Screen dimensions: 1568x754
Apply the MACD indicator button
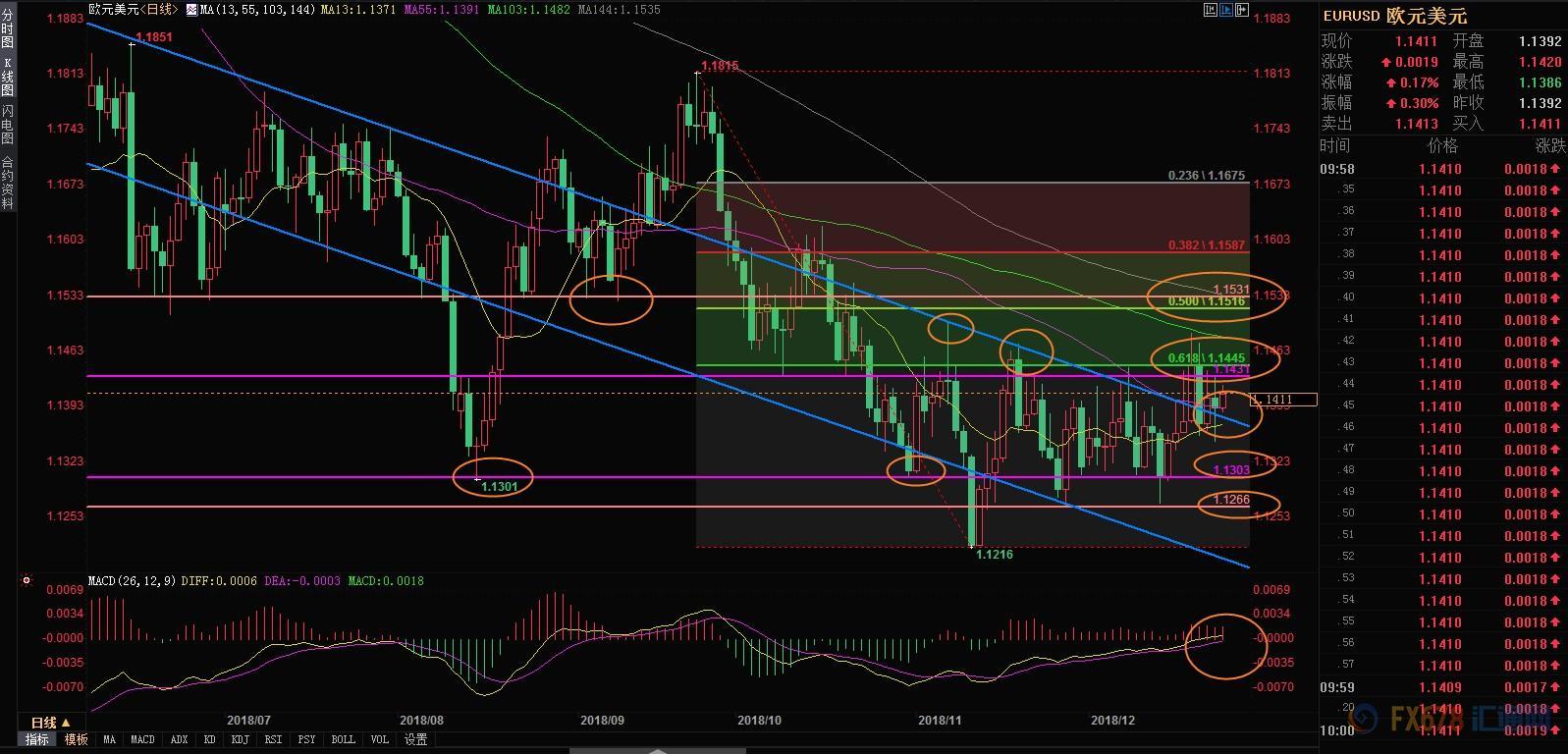(x=142, y=739)
